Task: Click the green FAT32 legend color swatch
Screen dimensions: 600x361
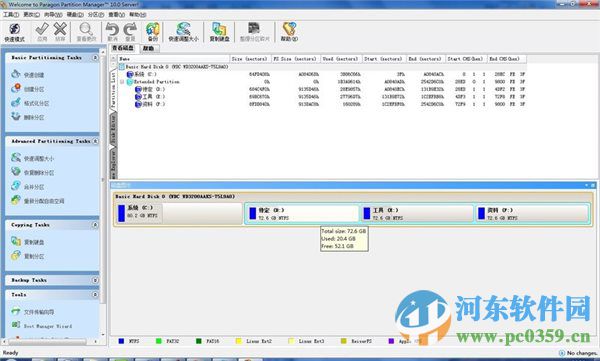Action: tap(159, 341)
